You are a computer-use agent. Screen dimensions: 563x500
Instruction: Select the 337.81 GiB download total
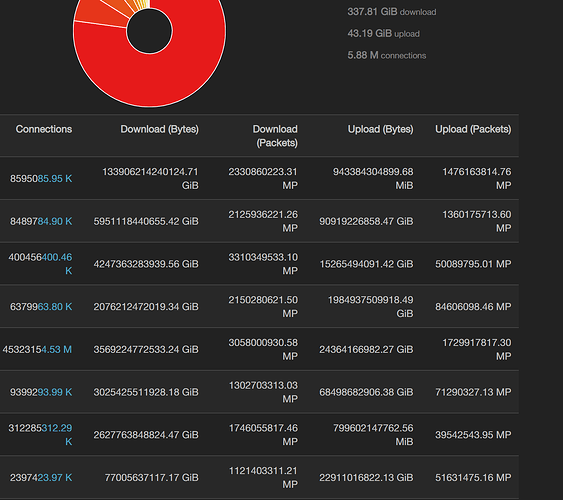[392, 12]
